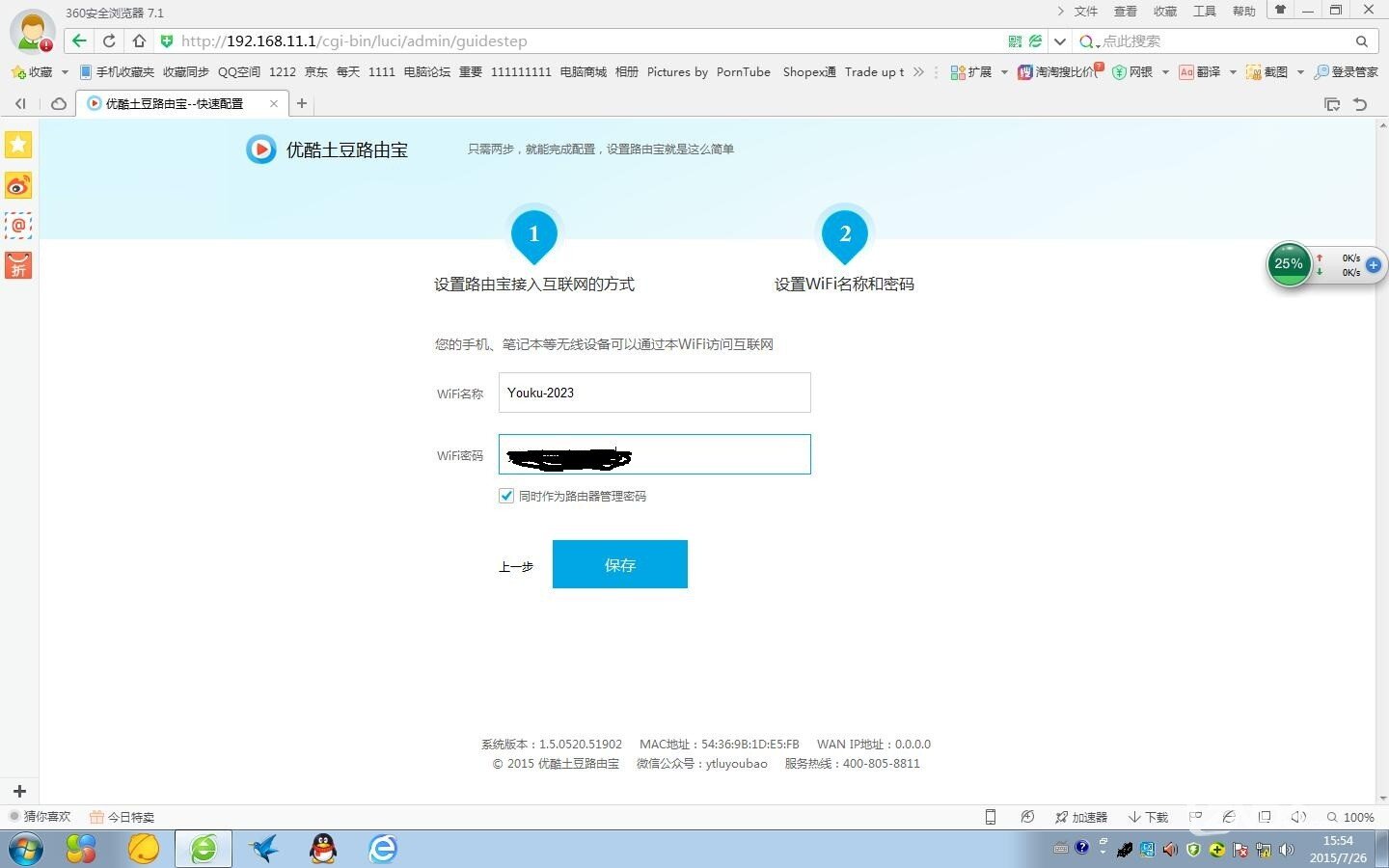Open Internet Explorer from the taskbar
The image size is (1389, 868).
pos(383,849)
